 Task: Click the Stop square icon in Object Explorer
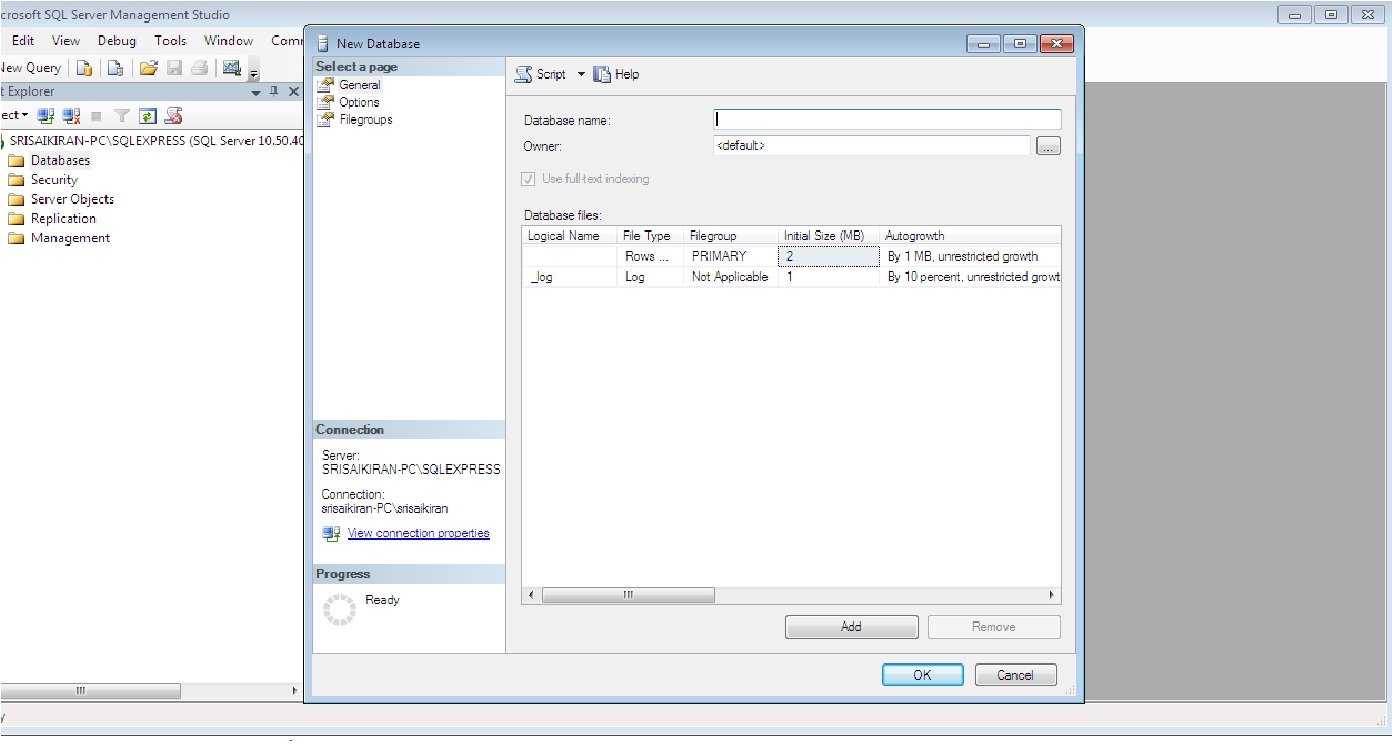(x=97, y=116)
